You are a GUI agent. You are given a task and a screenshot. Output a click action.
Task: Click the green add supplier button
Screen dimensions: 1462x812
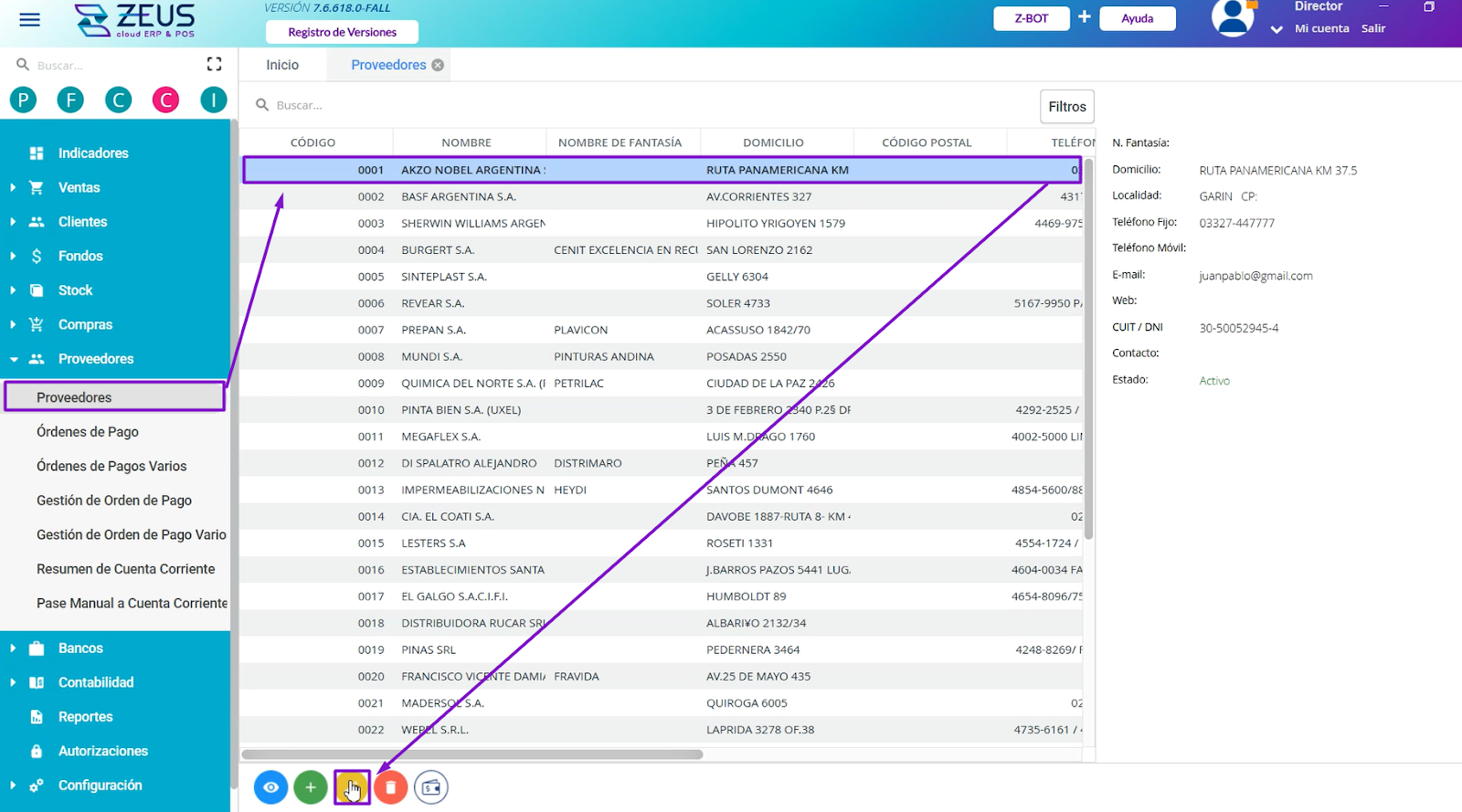tap(311, 787)
